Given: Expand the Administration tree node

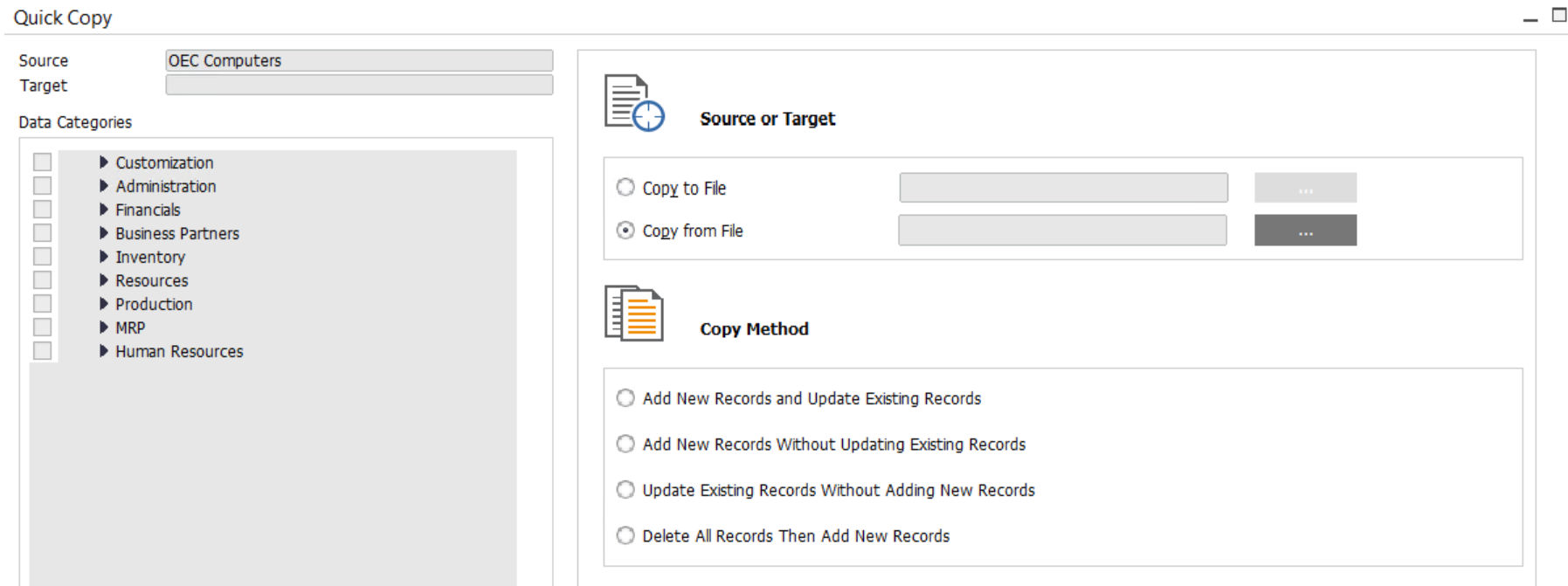Looking at the screenshot, I should pyautogui.click(x=104, y=186).
